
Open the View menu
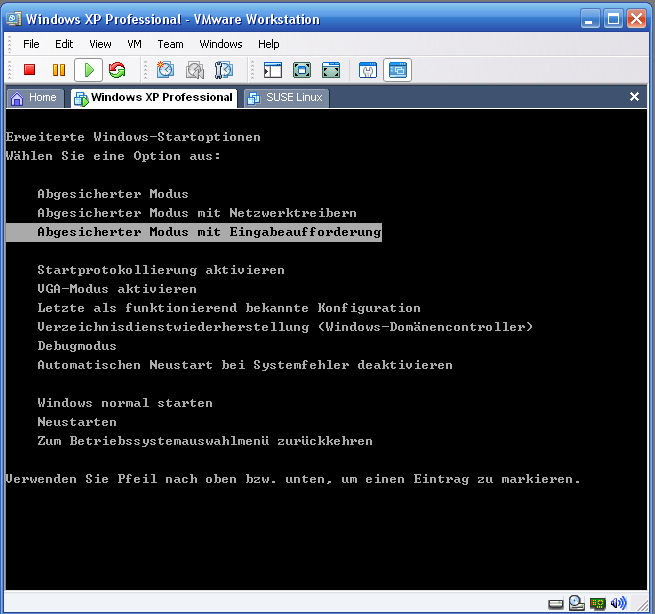[x=100, y=44]
